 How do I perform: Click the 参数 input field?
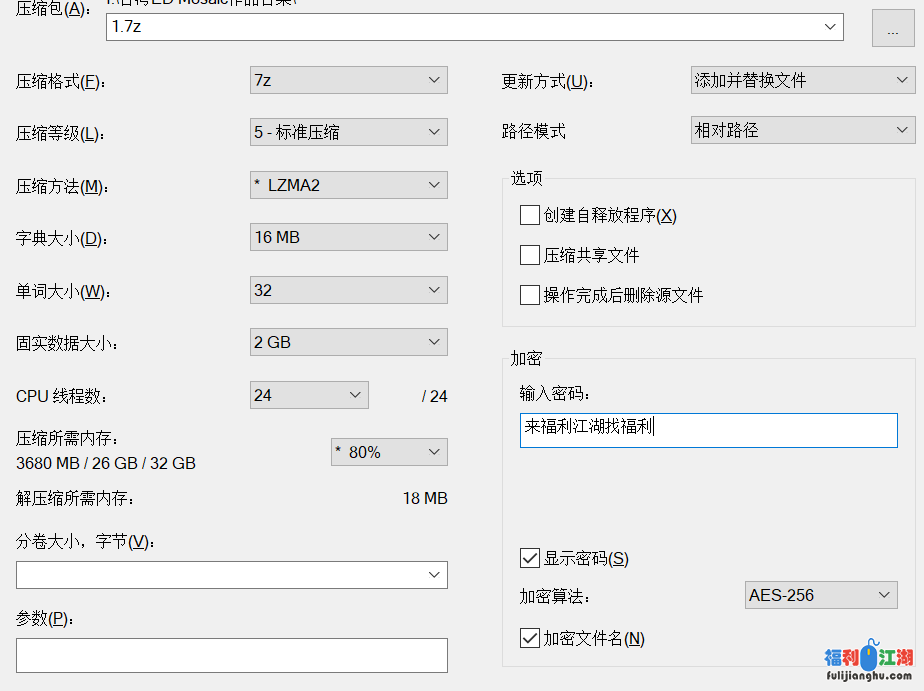tap(232, 655)
